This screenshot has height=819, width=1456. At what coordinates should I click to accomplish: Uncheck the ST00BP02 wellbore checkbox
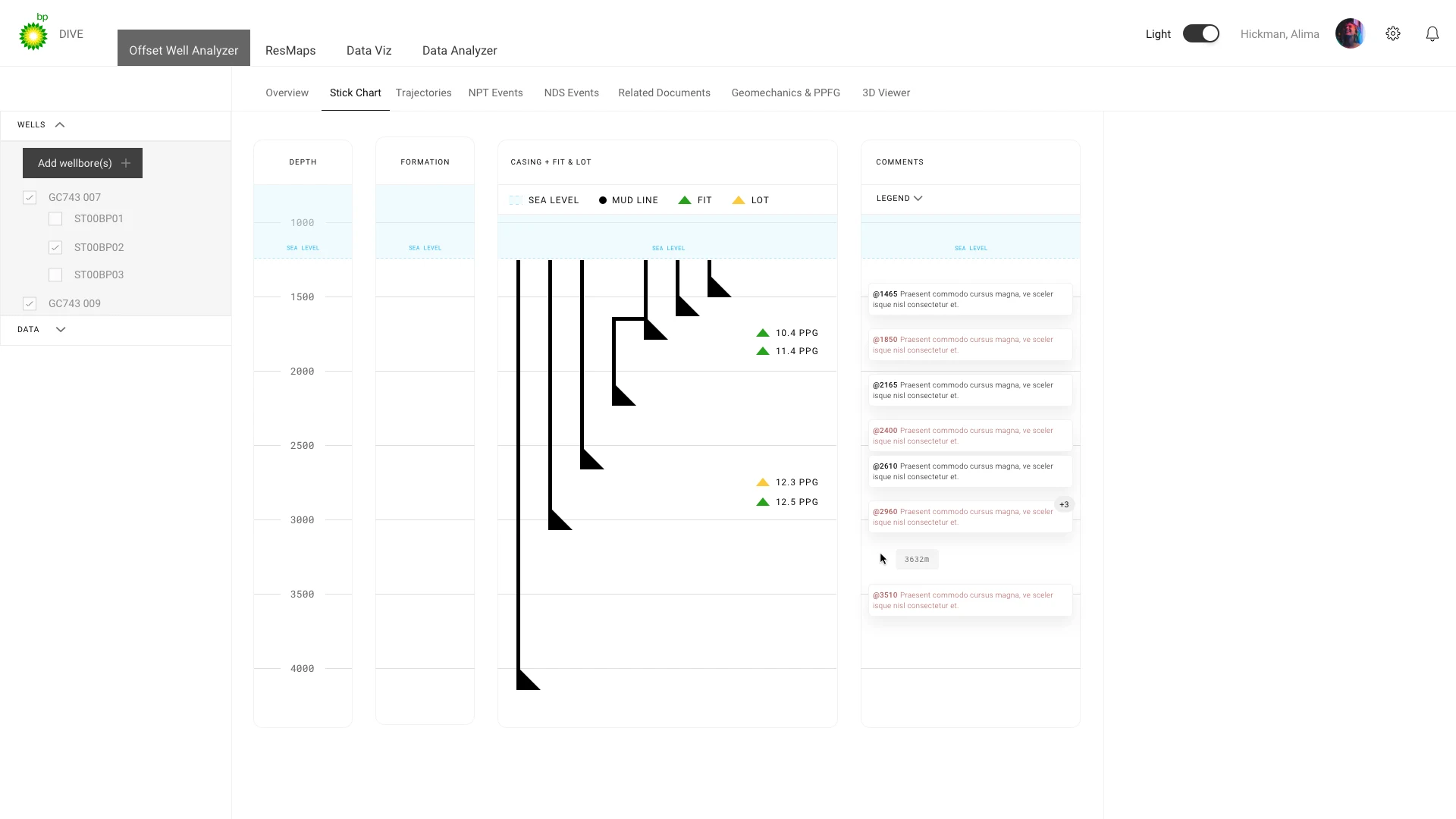(x=55, y=247)
